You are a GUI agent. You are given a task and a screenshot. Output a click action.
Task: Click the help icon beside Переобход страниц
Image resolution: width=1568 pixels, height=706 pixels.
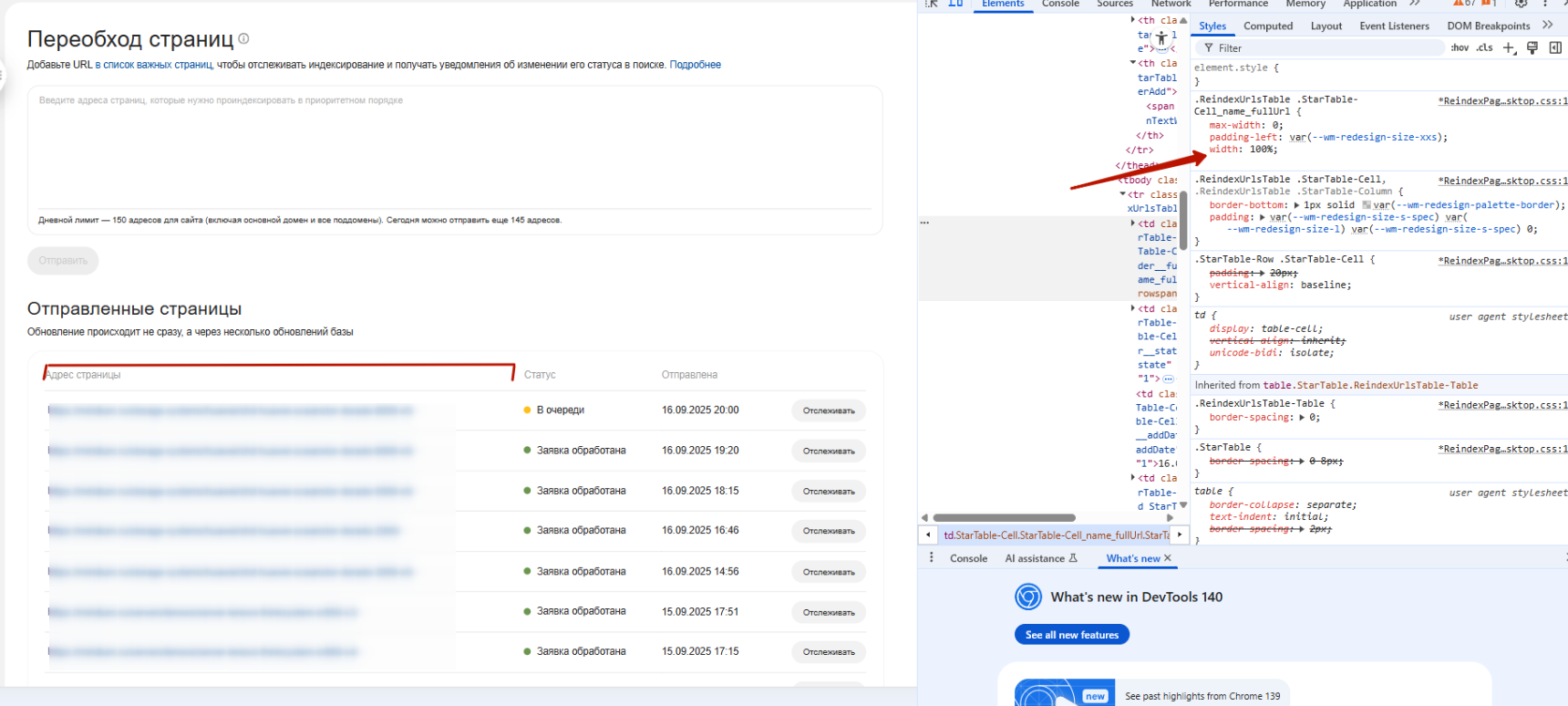[243, 39]
